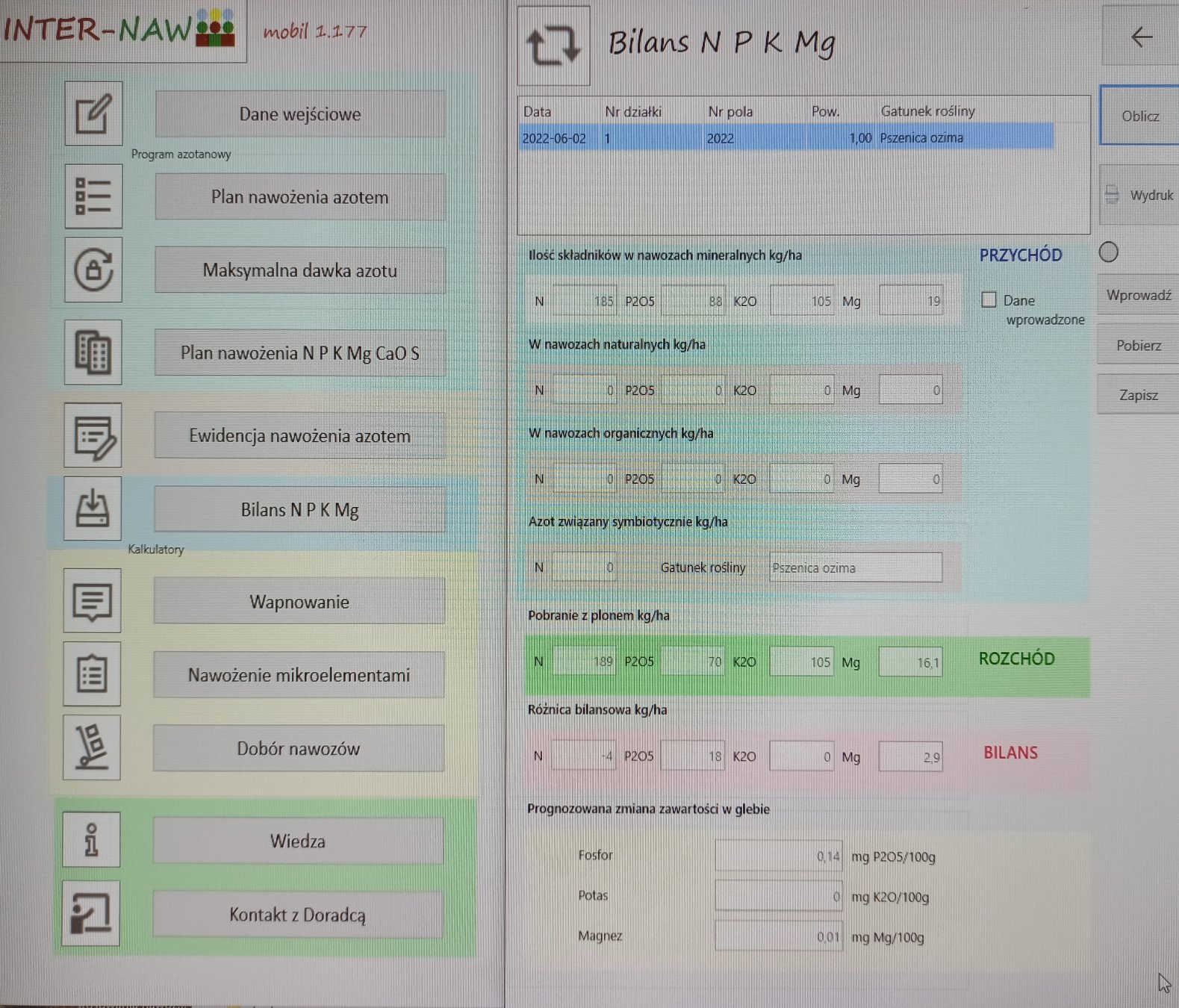The width and height of the screenshot is (1179, 1008).
Task: Click the Gatunek rośliny field with Pszenica ozima
Action: tap(855, 567)
